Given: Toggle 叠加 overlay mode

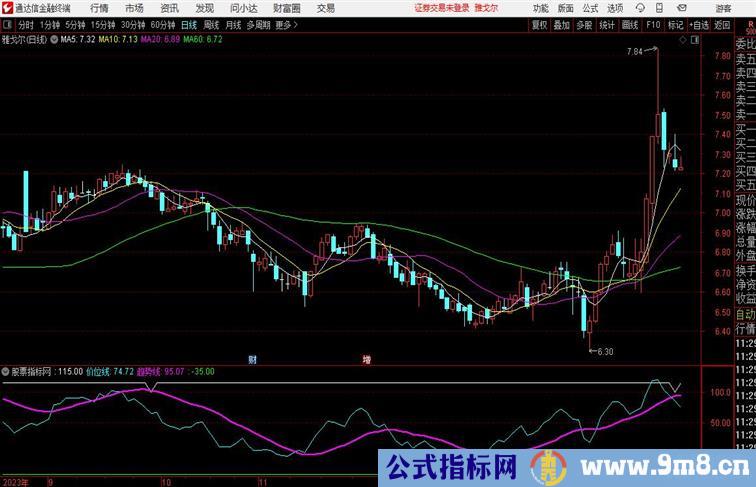Looking at the screenshot, I should pos(561,25).
